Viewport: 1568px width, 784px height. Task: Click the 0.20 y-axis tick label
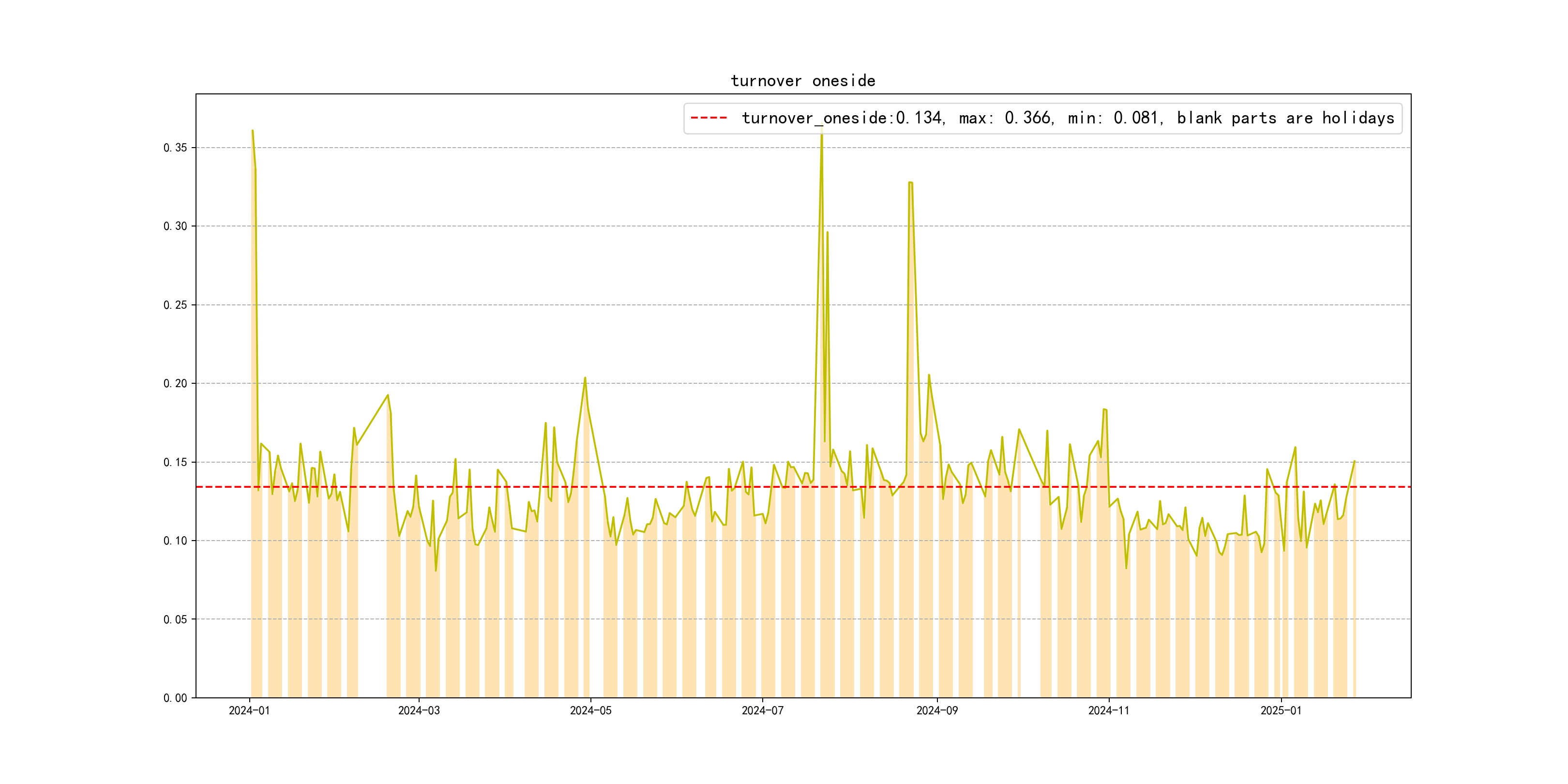[x=175, y=383]
